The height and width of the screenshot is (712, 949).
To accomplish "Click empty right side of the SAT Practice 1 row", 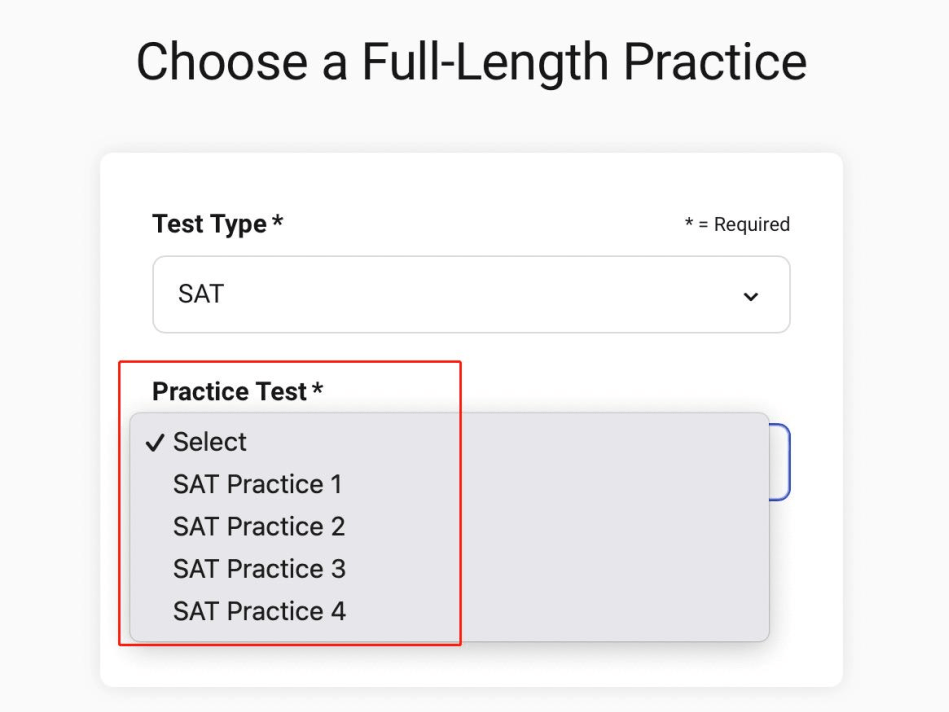I will coord(600,485).
